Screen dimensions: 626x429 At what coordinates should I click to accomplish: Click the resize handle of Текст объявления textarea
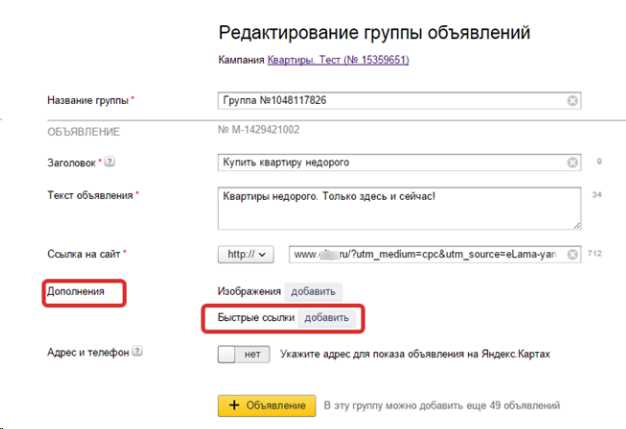click(577, 228)
